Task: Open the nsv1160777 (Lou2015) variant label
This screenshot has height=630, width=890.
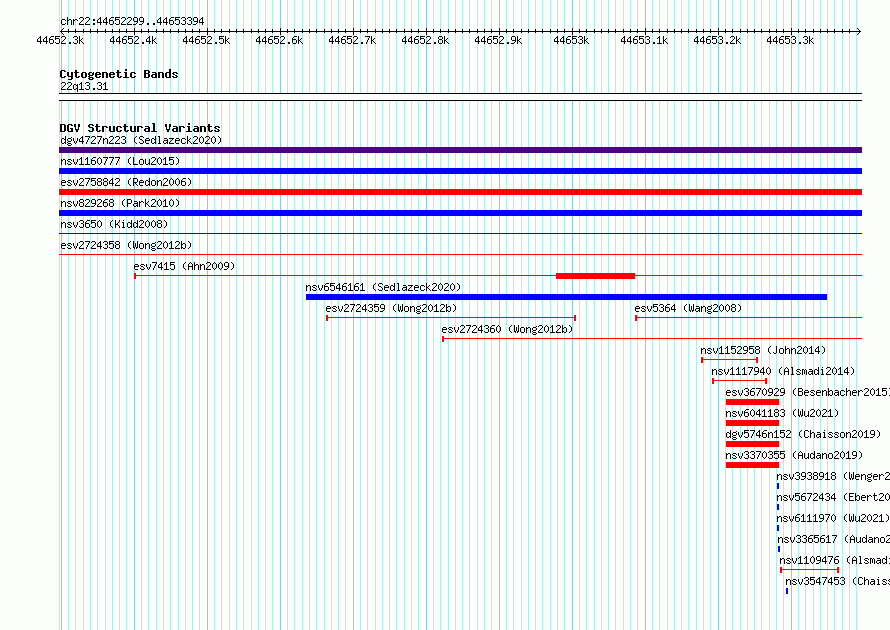Action: click(120, 161)
